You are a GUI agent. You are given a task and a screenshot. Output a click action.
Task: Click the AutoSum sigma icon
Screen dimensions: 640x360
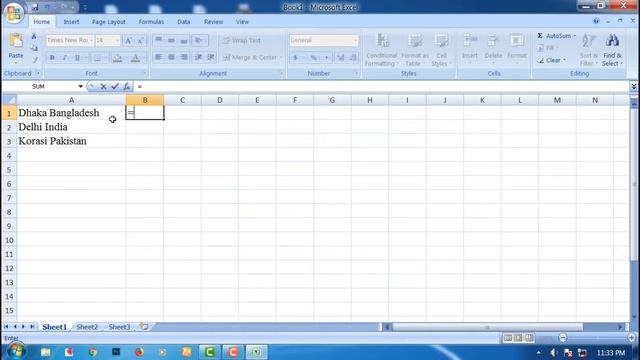(540, 36)
